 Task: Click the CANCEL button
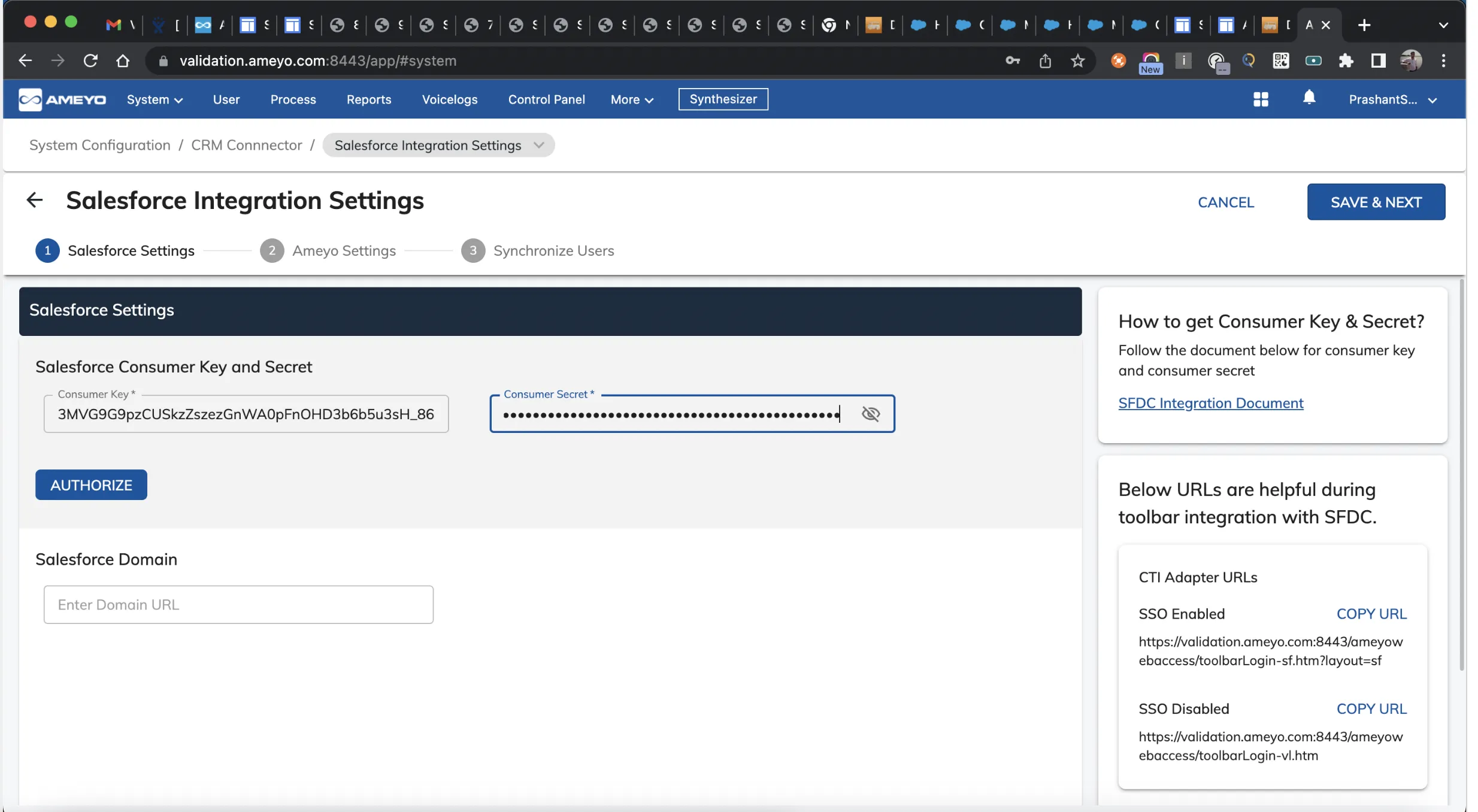[1225, 202]
